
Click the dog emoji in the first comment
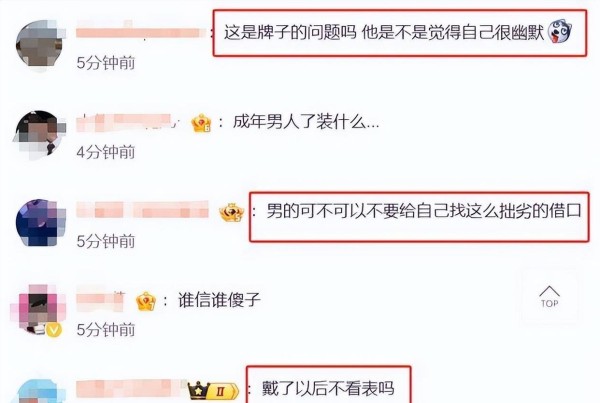(x=559, y=32)
